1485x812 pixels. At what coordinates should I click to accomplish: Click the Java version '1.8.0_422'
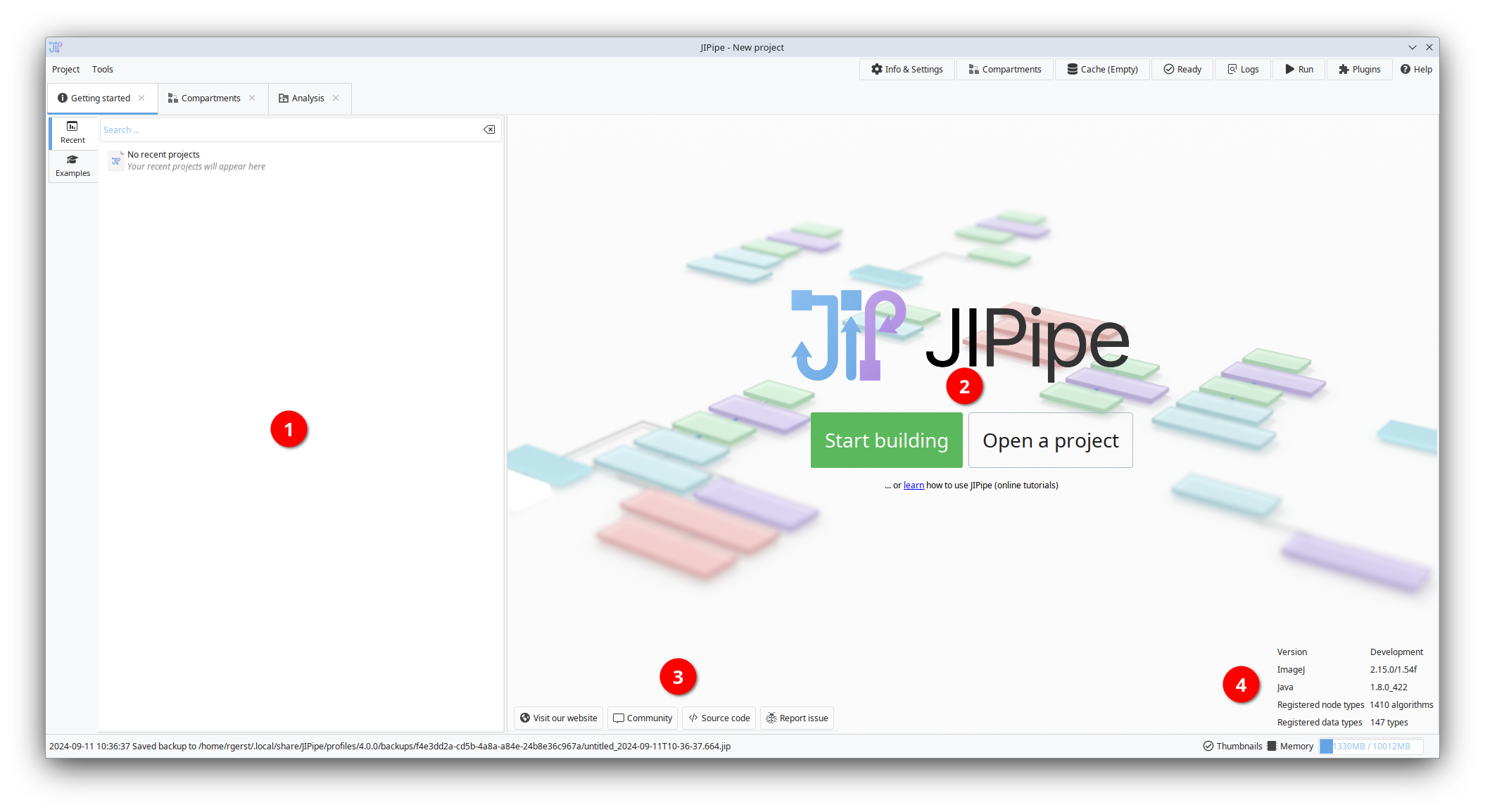click(x=1388, y=687)
